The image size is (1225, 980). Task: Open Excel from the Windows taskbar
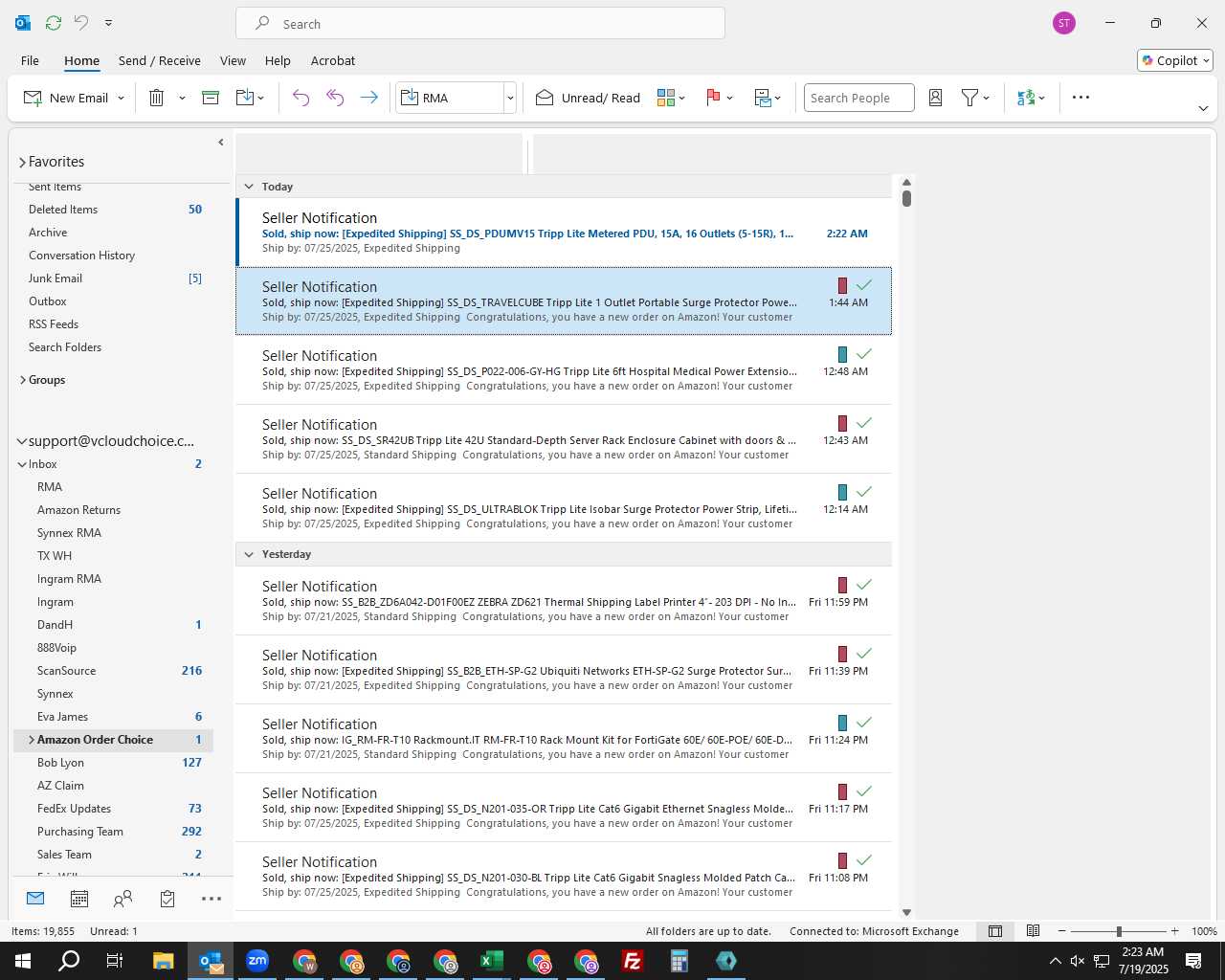click(492, 961)
